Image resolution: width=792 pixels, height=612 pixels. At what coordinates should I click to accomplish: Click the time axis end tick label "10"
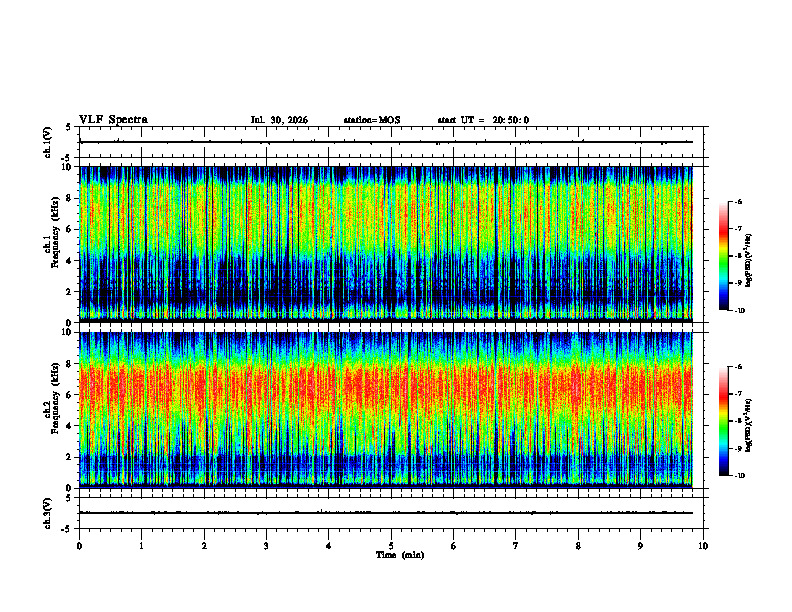point(703,546)
